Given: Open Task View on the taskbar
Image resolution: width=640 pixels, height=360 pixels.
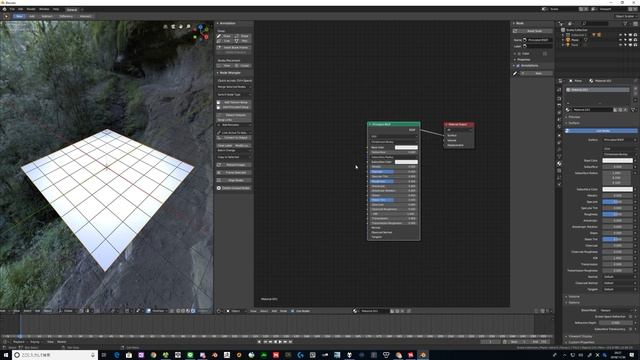Looking at the screenshot, I should pyautogui.click(x=104, y=355).
